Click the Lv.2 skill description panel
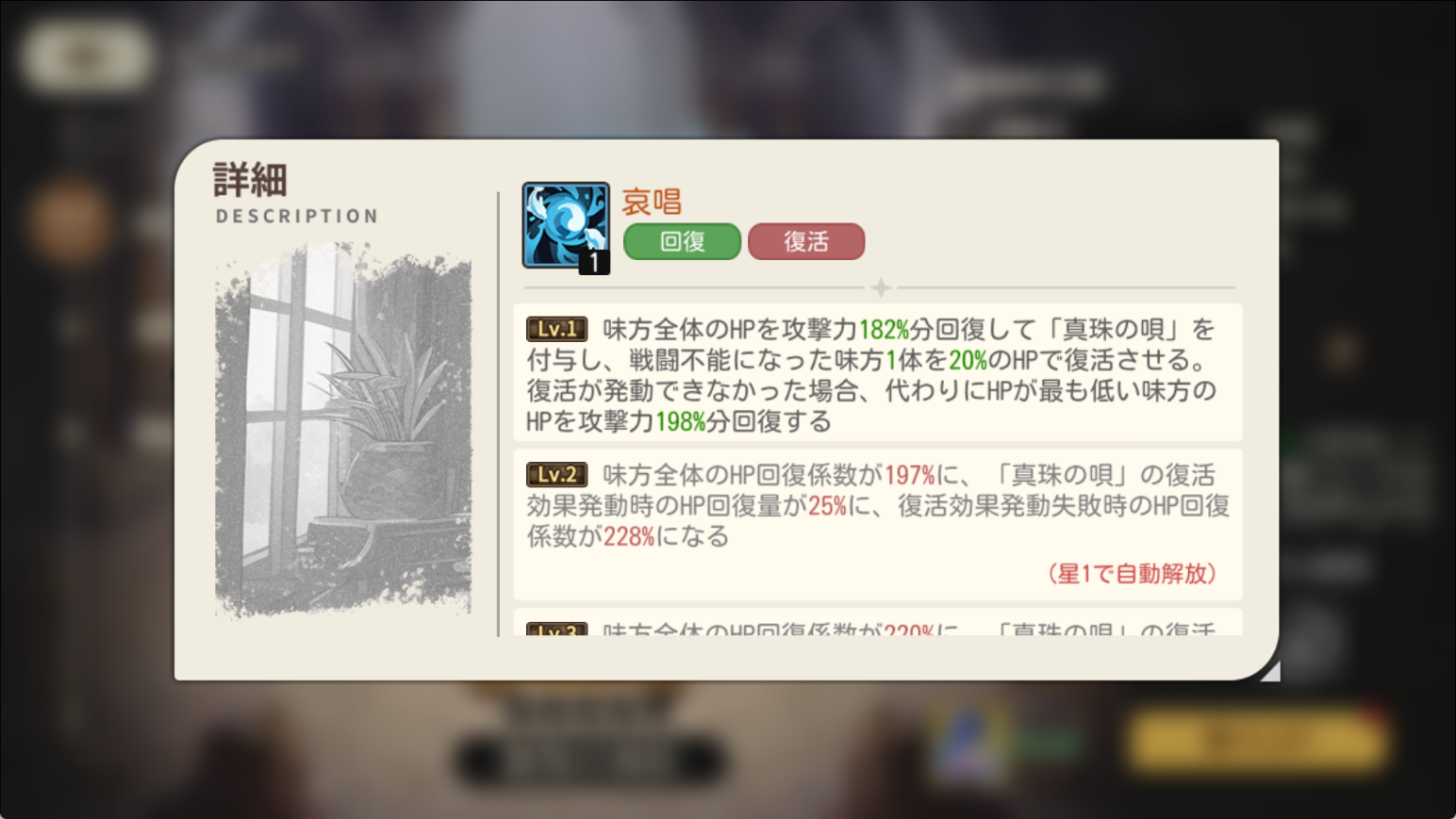Image resolution: width=1456 pixels, height=819 pixels. 878,525
